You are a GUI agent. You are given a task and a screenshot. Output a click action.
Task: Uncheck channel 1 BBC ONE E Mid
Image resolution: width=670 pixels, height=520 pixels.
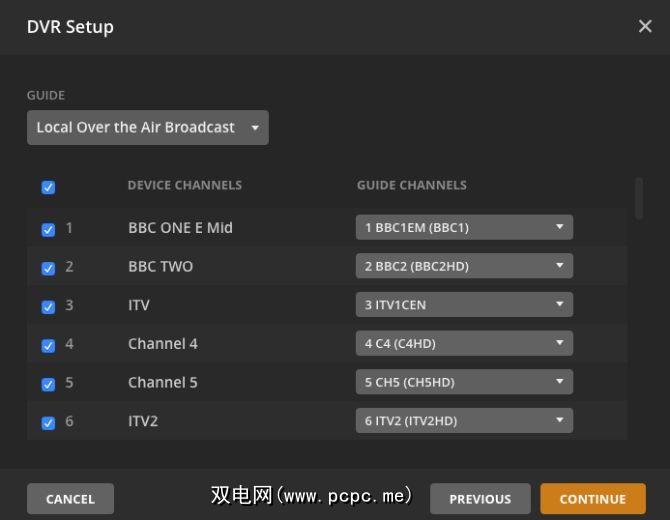tap(48, 229)
